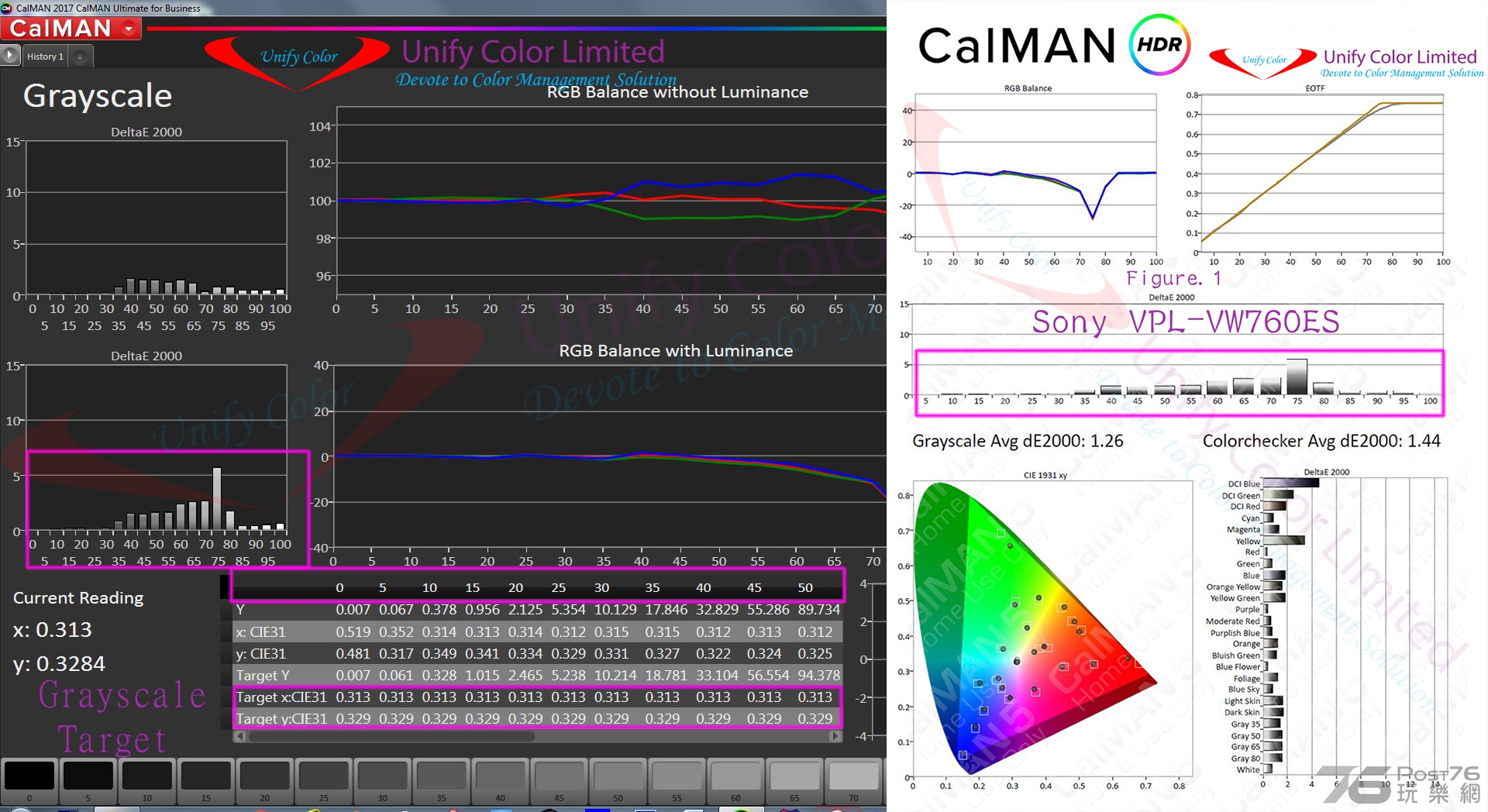Click Target Y cell with value 18.781

[666, 676]
